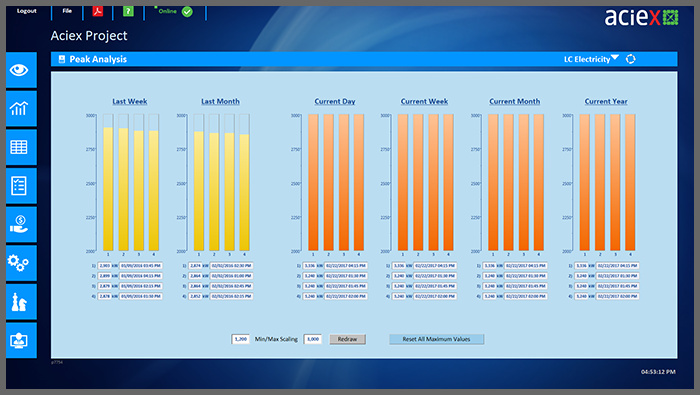Select Last Month peak 3 date field
Screen dimensions: 700x395
point(232,286)
